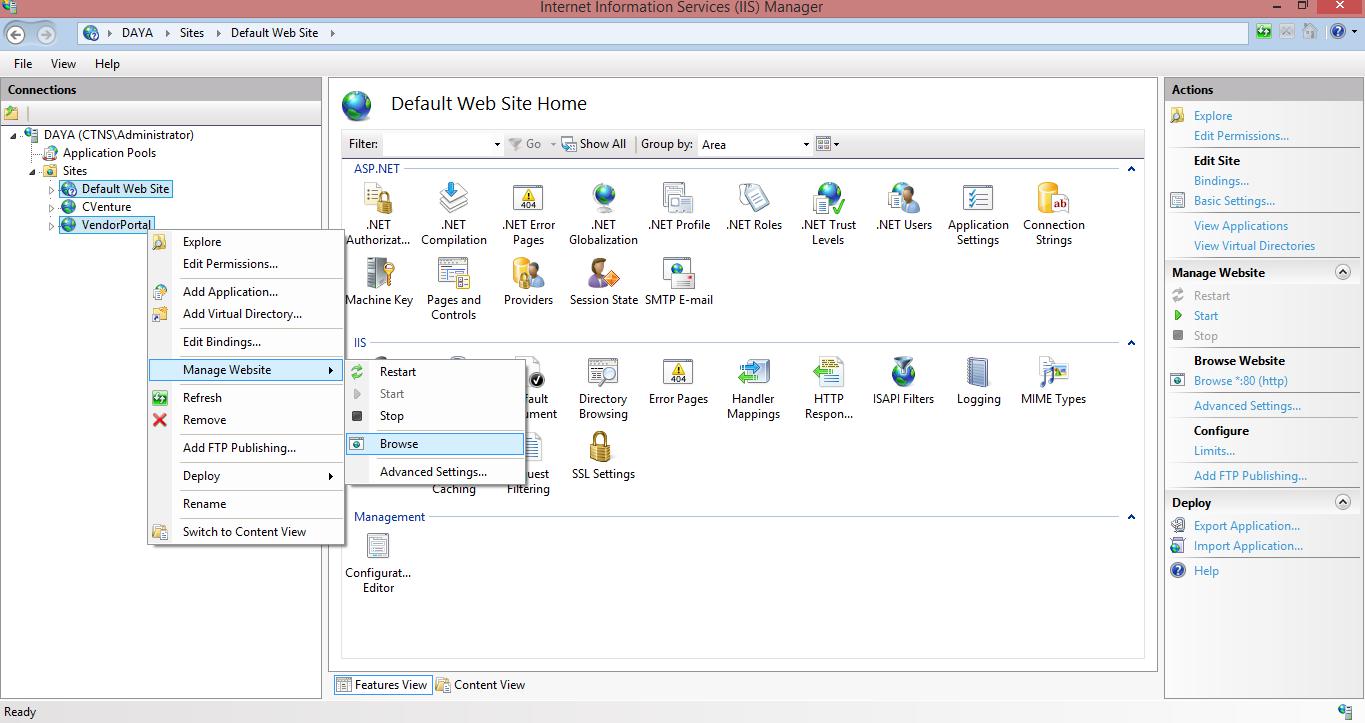Image resolution: width=1365 pixels, height=723 pixels.
Task: Expand the CVenture site node
Action: click(52, 208)
